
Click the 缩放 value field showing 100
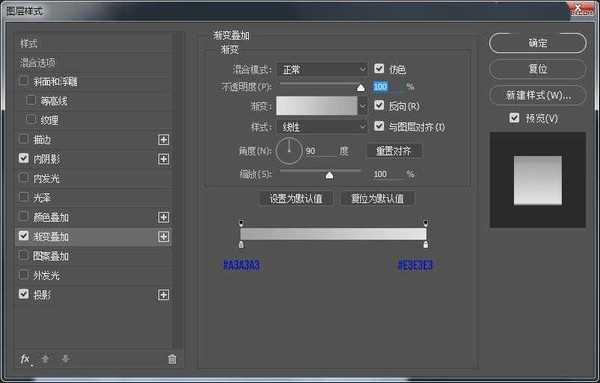(x=387, y=174)
